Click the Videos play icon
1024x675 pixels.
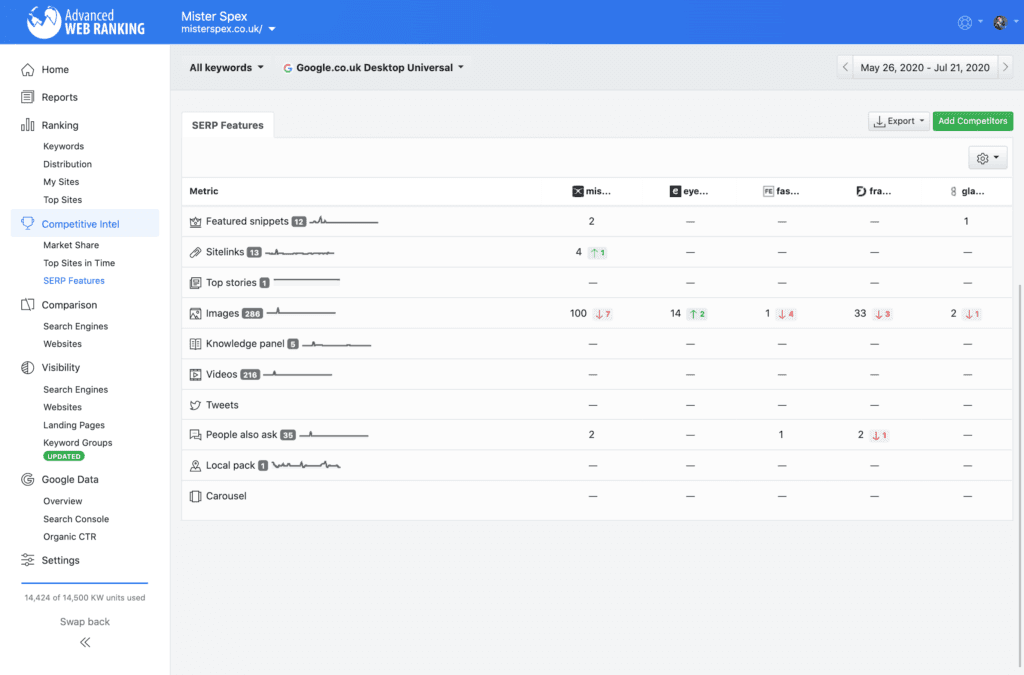pos(195,374)
